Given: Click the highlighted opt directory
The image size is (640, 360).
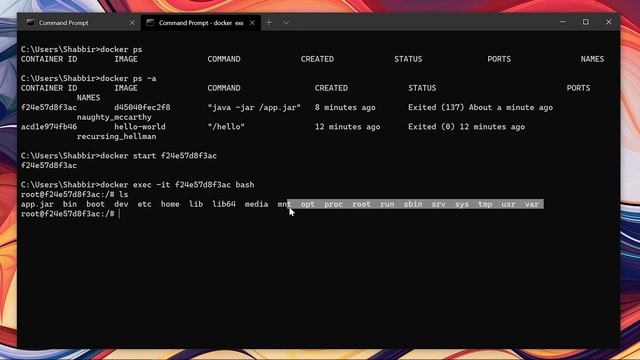Looking at the screenshot, I should (308, 204).
